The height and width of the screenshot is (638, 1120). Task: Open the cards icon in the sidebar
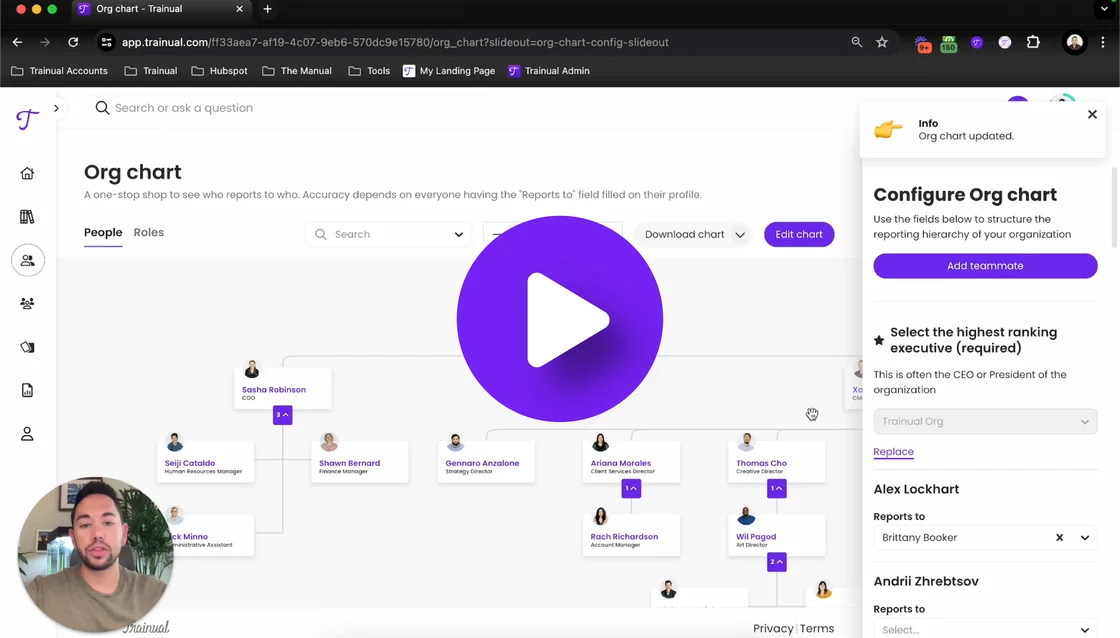[27, 347]
